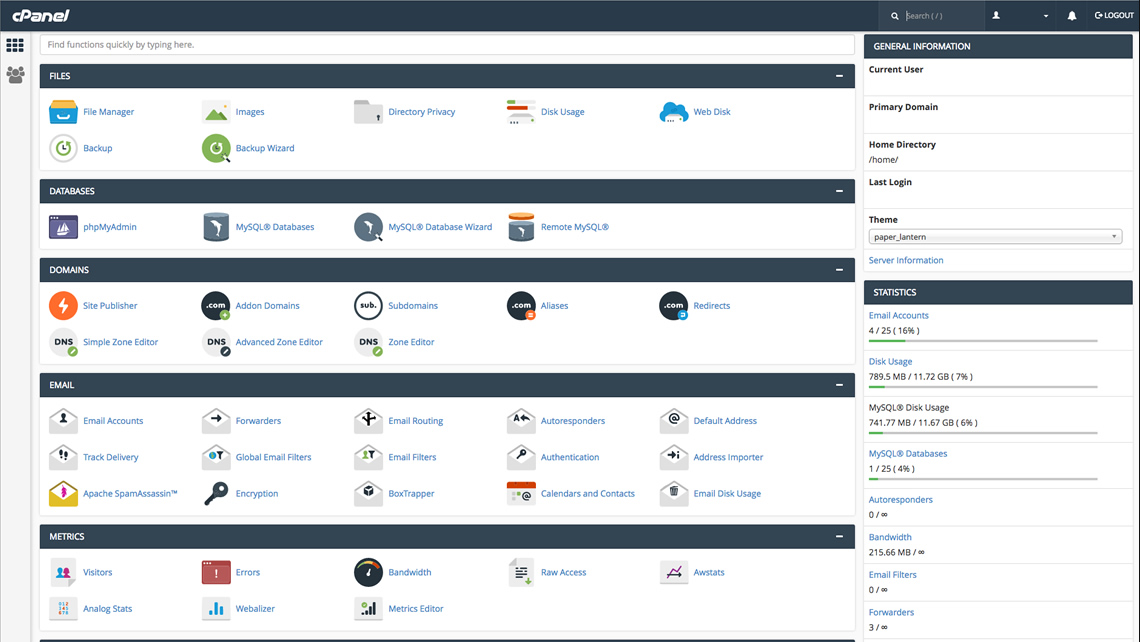Open the Forwarders icon
1140x642 pixels.
(216, 420)
